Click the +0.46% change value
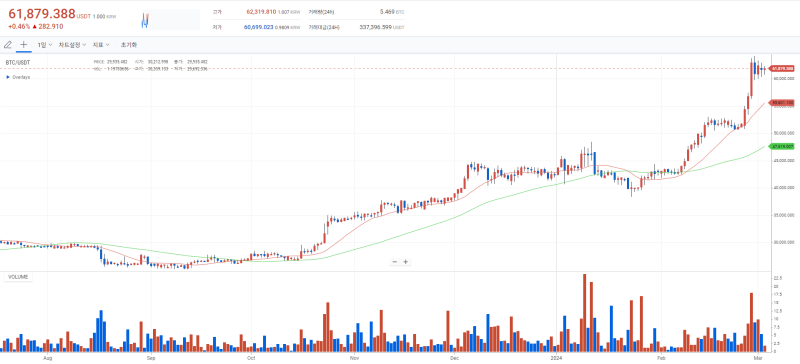This screenshot has width=800, height=364. [19, 27]
